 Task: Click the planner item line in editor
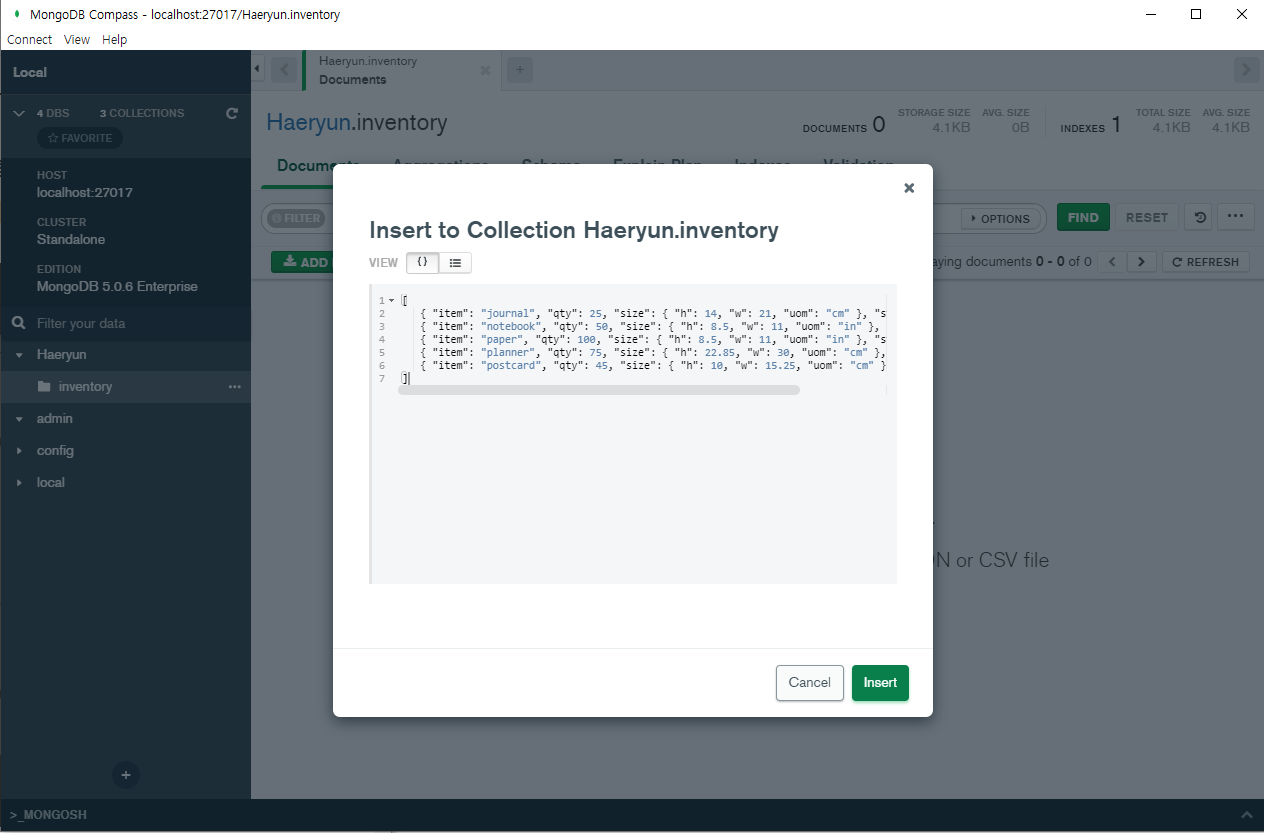[x=642, y=352]
